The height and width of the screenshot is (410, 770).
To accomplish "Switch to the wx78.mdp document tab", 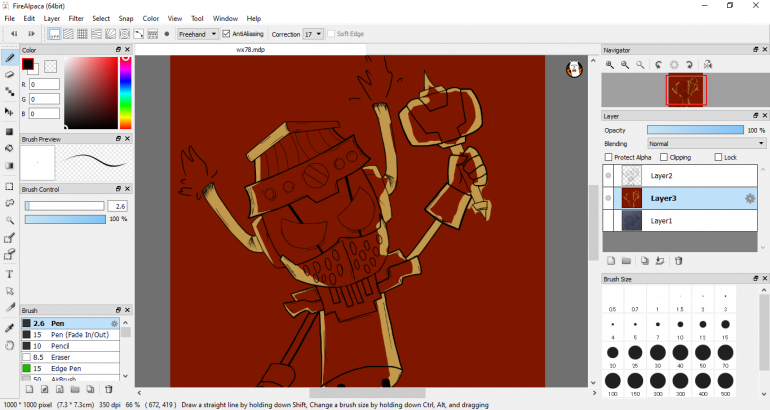I will (250, 48).
